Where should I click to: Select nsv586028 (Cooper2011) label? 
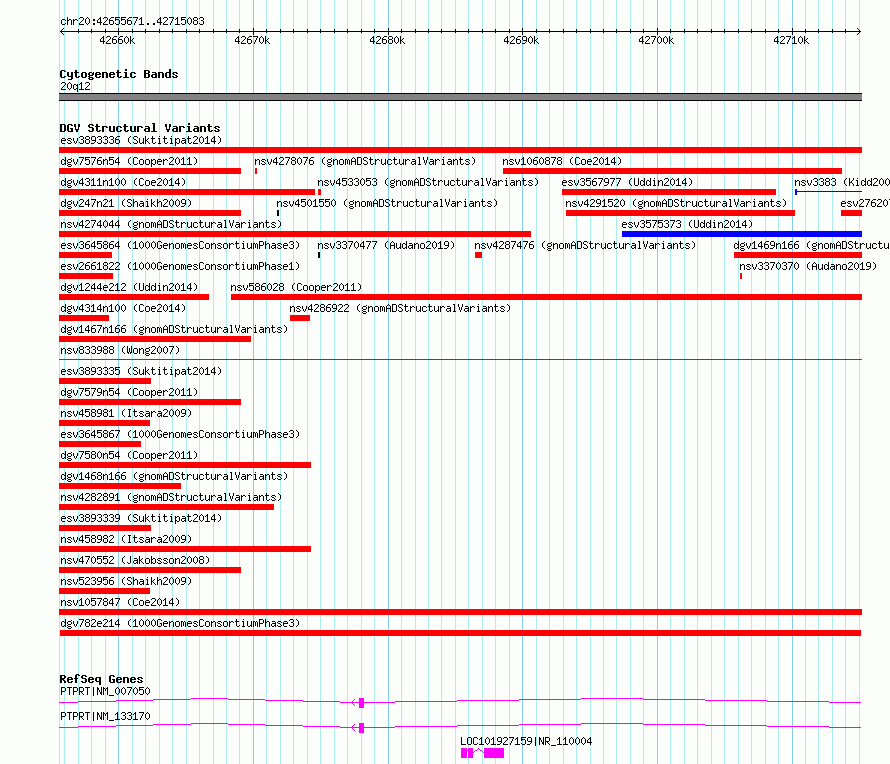pyautogui.click(x=296, y=287)
